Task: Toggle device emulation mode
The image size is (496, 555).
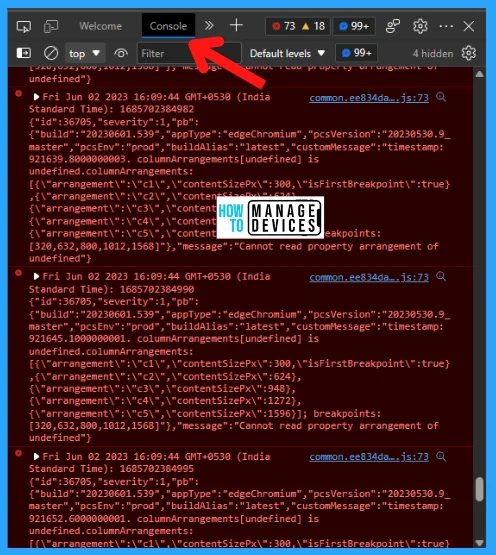Action: click(x=51, y=26)
